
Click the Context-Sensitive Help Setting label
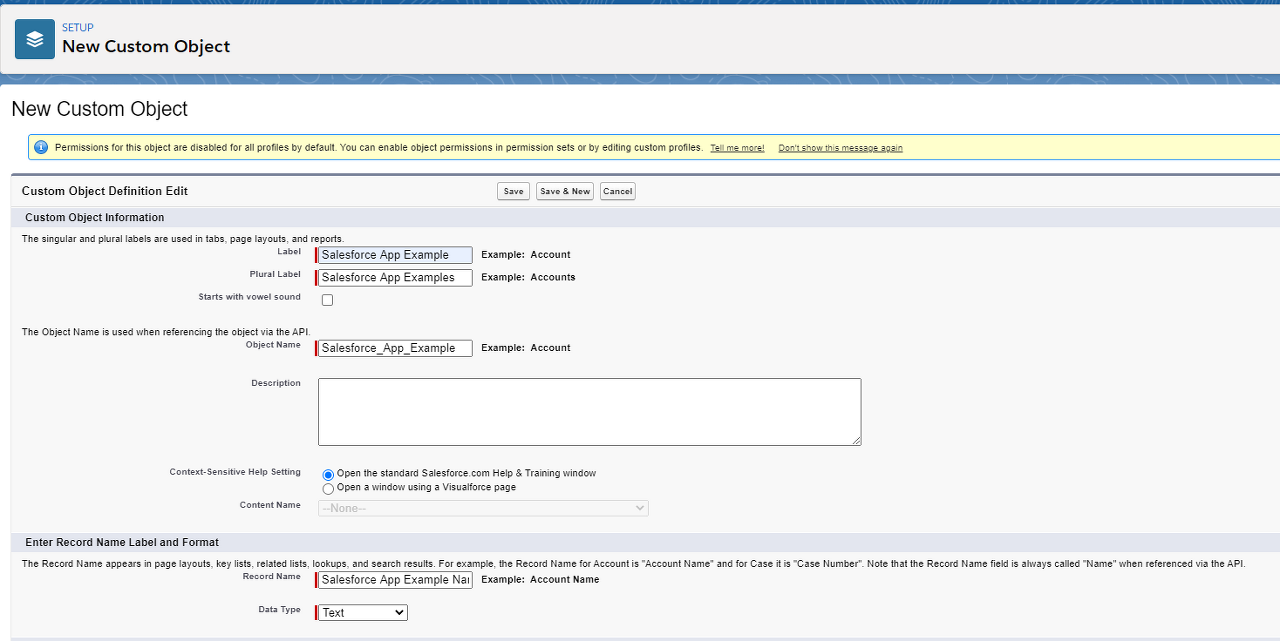[x=235, y=472]
